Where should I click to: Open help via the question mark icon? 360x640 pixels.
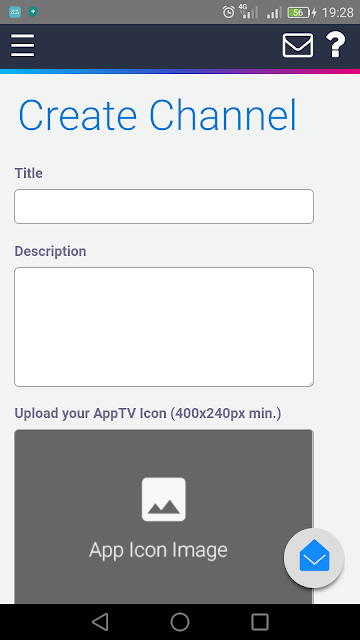point(336,45)
